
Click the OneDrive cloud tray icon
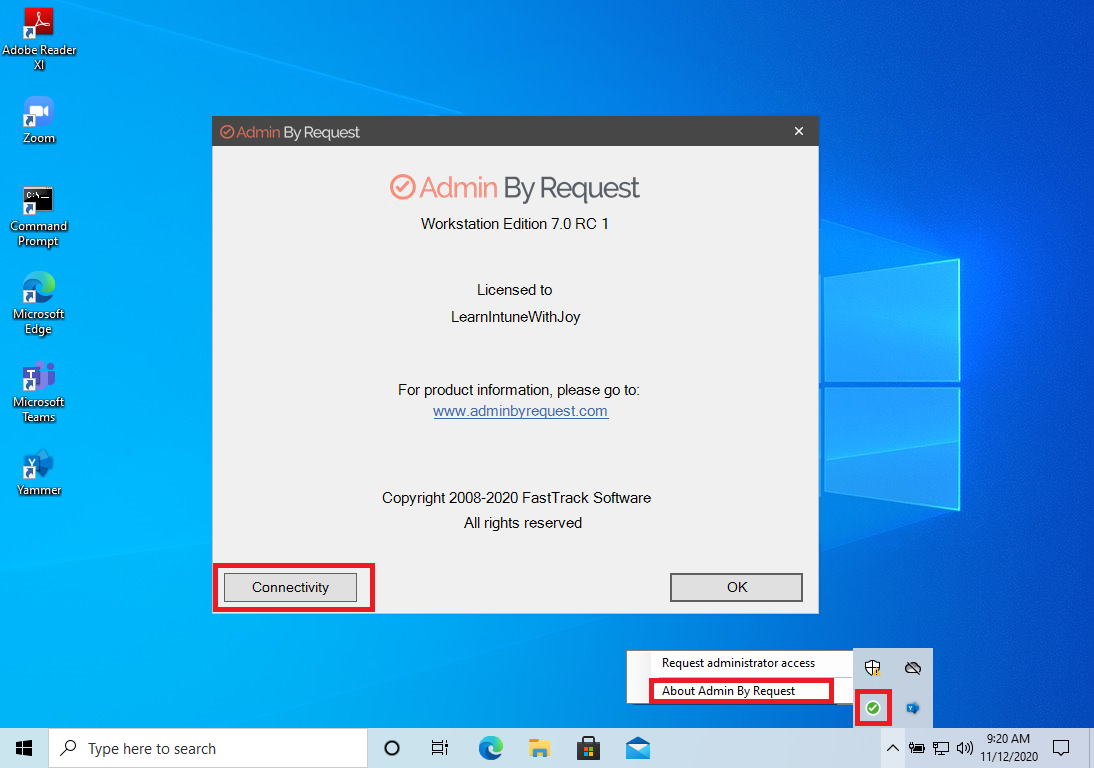pyautogui.click(x=913, y=668)
